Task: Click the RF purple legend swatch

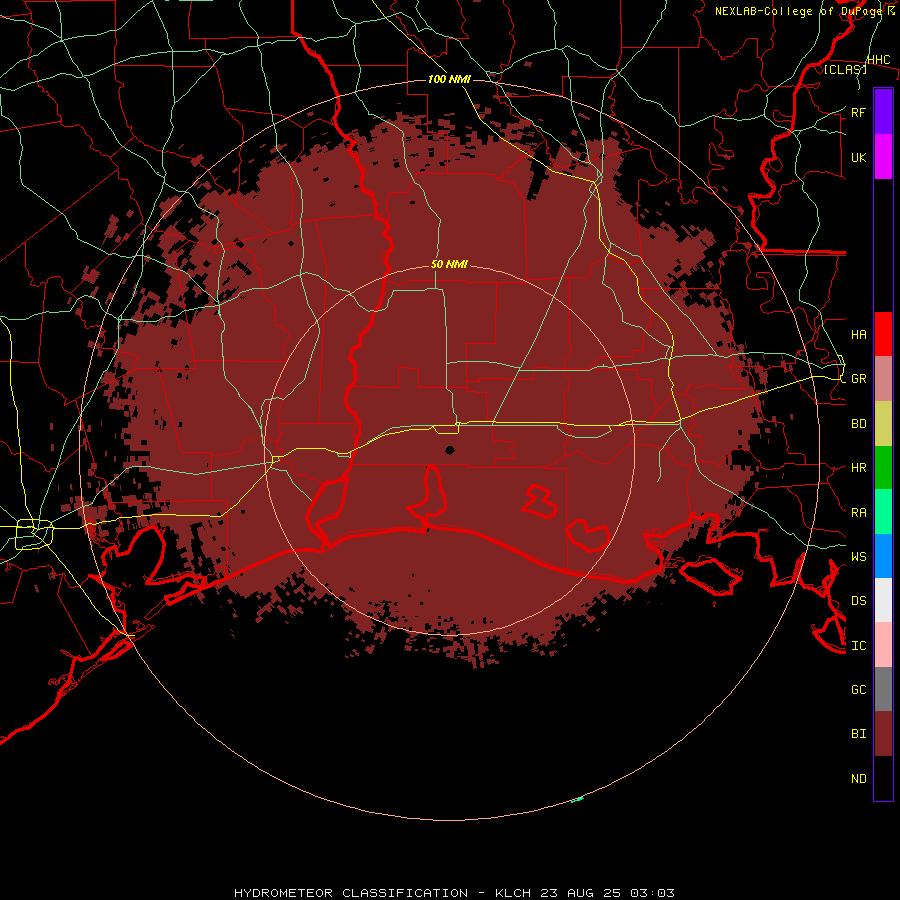Action: 883,112
